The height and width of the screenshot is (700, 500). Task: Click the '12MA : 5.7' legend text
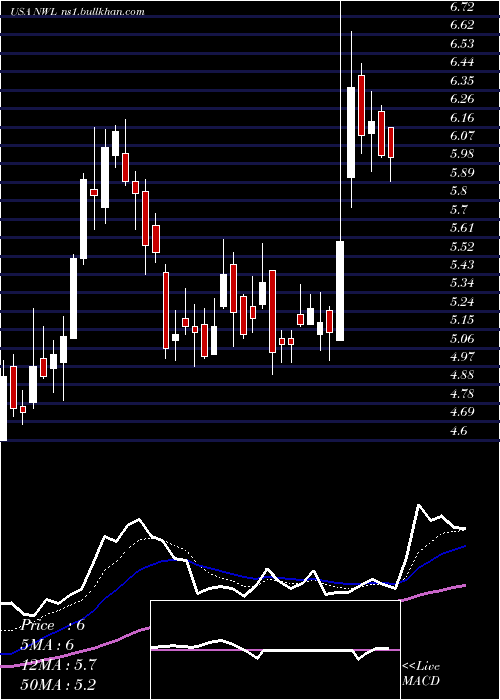[58, 665]
